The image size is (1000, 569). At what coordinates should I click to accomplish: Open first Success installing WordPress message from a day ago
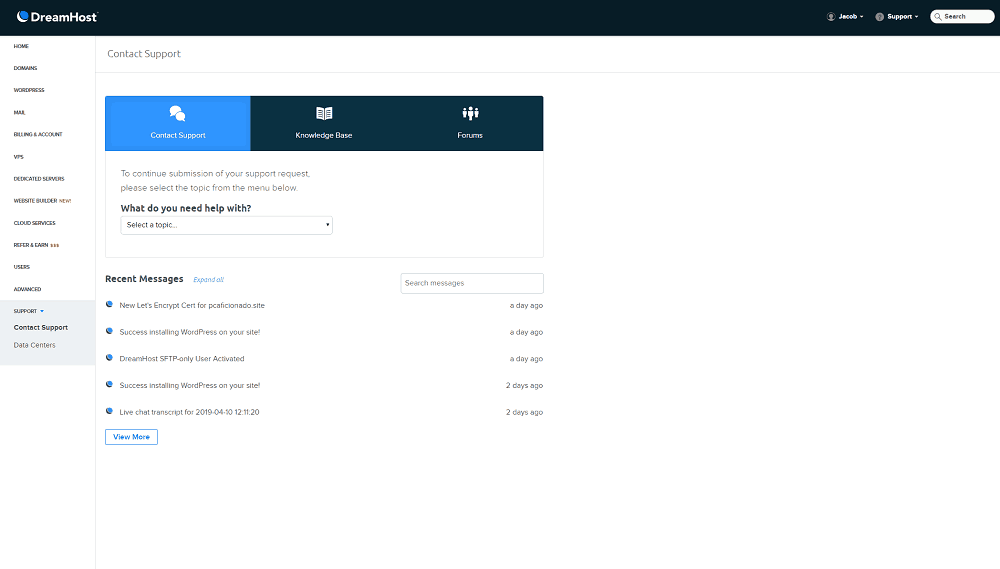[x=189, y=332]
